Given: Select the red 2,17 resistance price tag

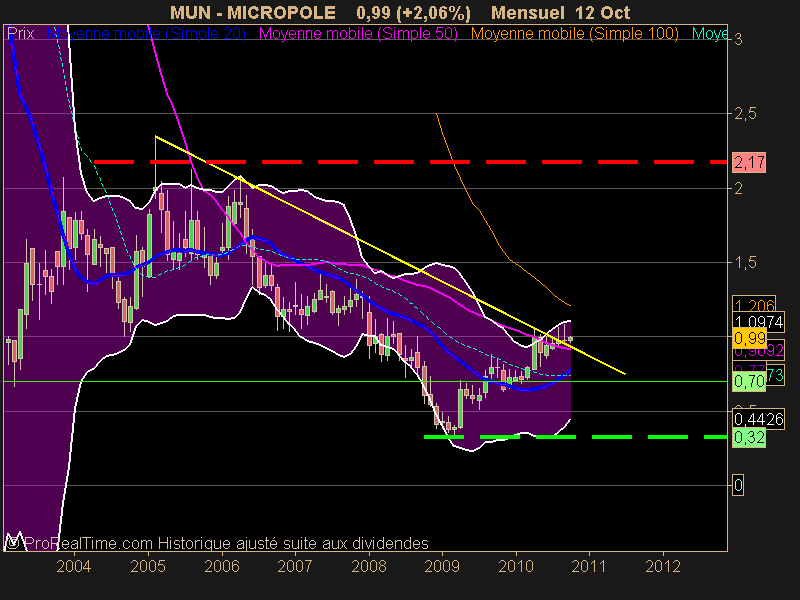Looking at the screenshot, I should pos(748,162).
